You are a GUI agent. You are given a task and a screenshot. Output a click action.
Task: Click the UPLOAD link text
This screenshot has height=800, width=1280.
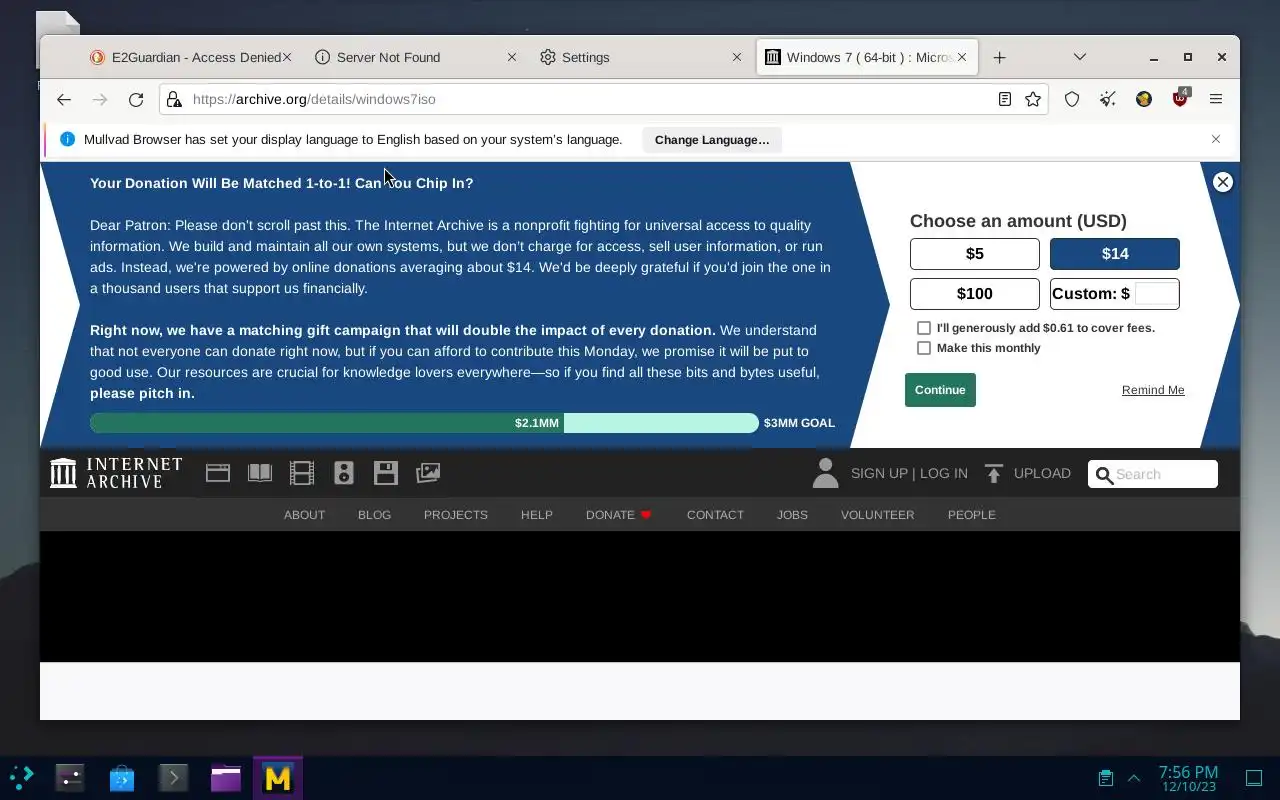pyautogui.click(x=1042, y=473)
